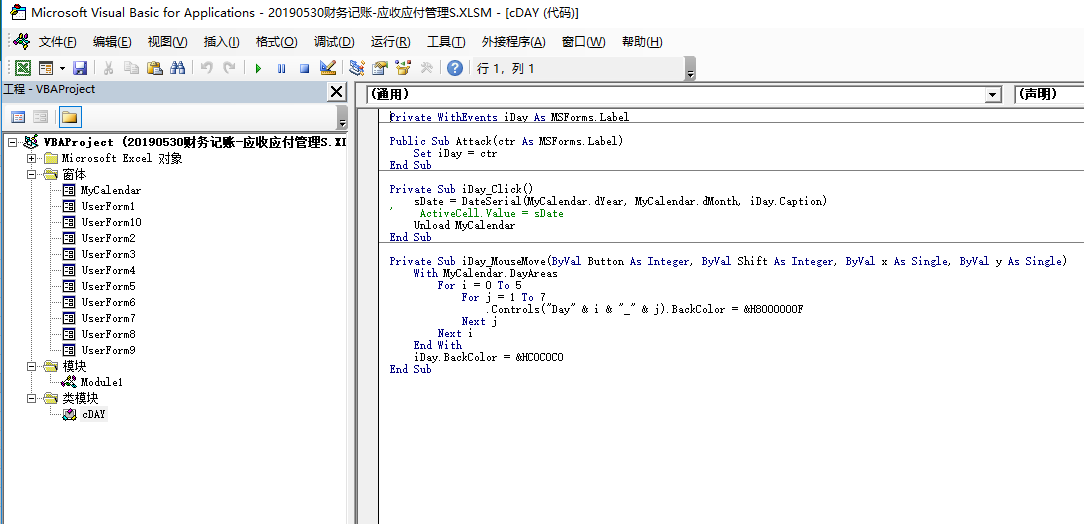Open the 格式(O) menu
The height and width of the screenshot is (524, 1084).
tap(277, 42)
